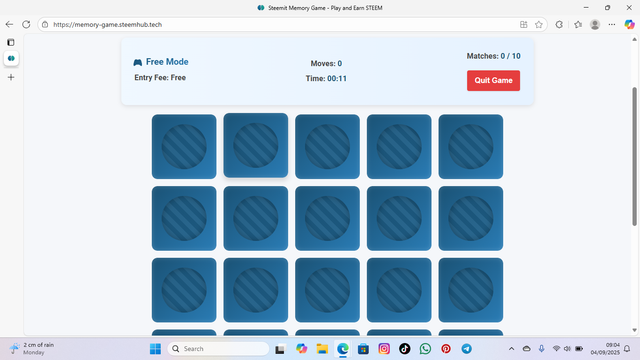Open the notifications bell icon

[627, 349]
